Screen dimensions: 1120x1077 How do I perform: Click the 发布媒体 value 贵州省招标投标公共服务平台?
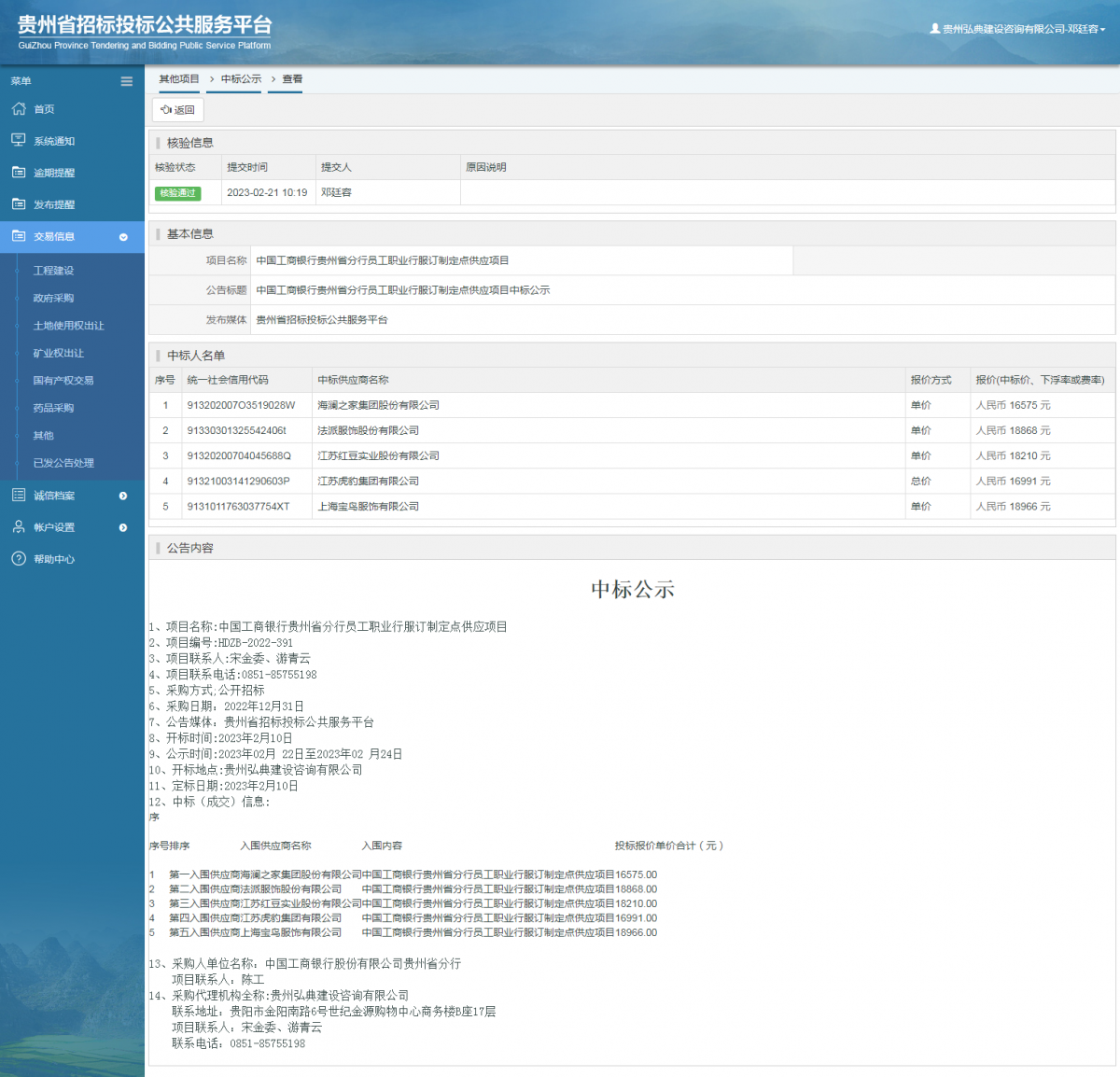pyautogui.click(x=321, y=319)
